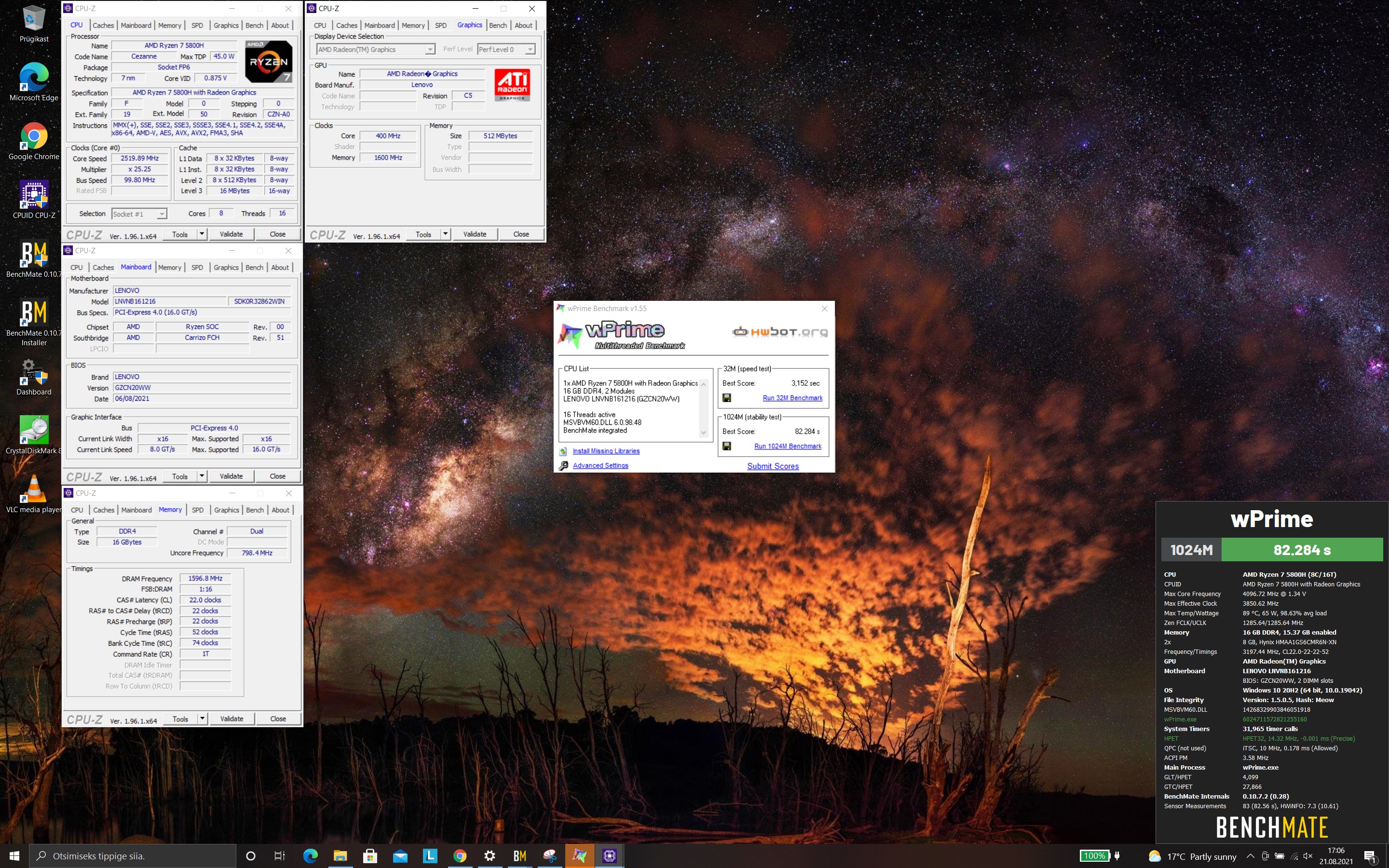Click Close button in CPU-Z Graphics window
The height and width of the screenshot is (868, 1389).
520,234
